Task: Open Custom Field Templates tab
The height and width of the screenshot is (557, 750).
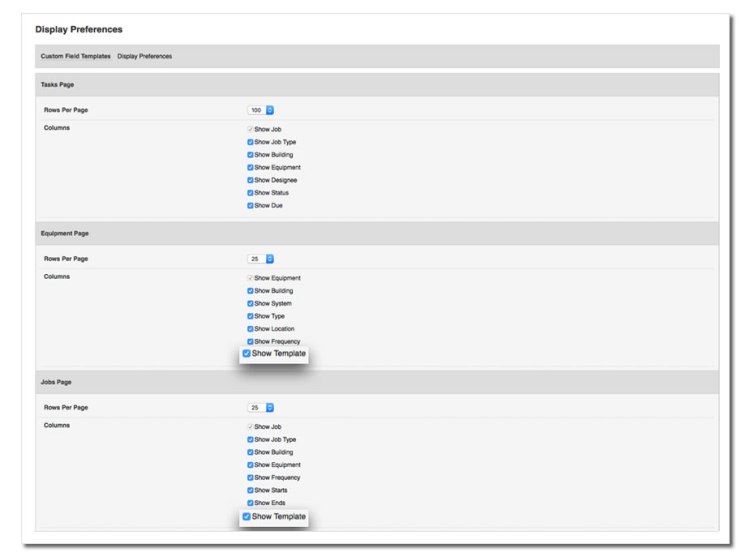Action: tap(75, 56)
